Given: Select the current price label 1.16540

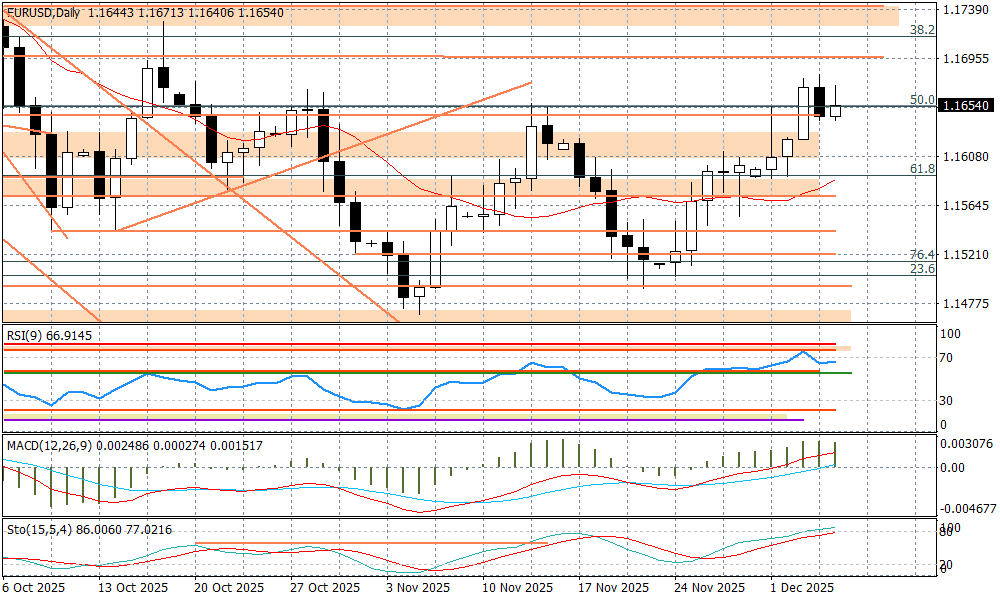Looking at the screenshot, I should 966,105.
